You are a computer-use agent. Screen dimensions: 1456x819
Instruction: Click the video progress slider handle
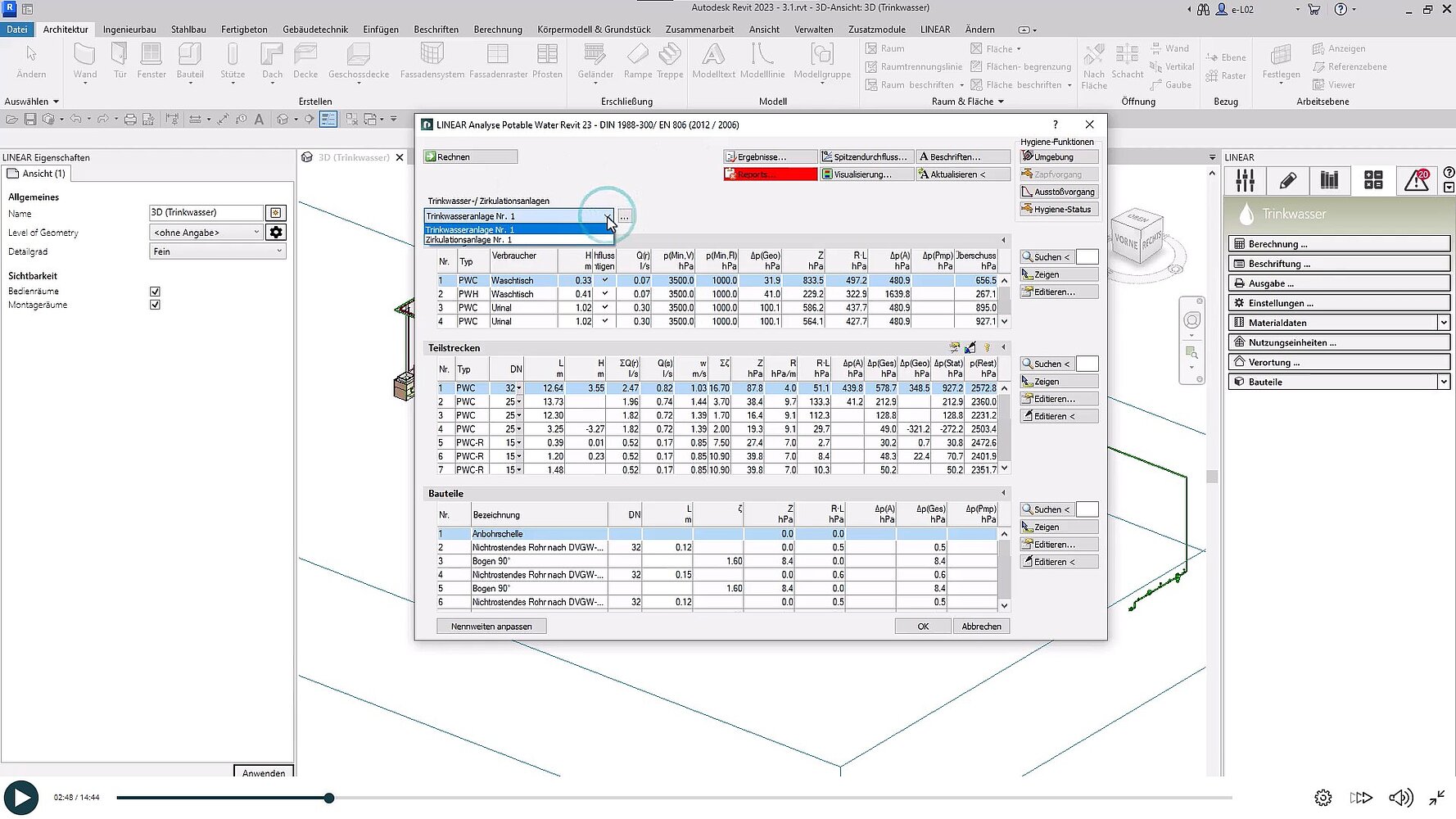(x=329, y=798)
